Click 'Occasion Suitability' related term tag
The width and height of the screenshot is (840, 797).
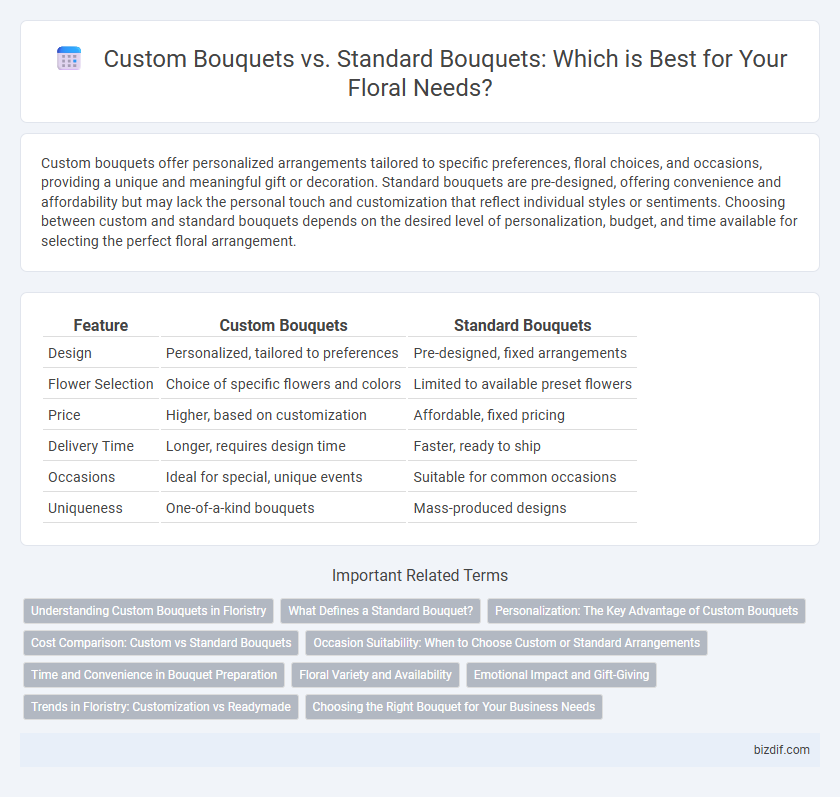point(506,643)
